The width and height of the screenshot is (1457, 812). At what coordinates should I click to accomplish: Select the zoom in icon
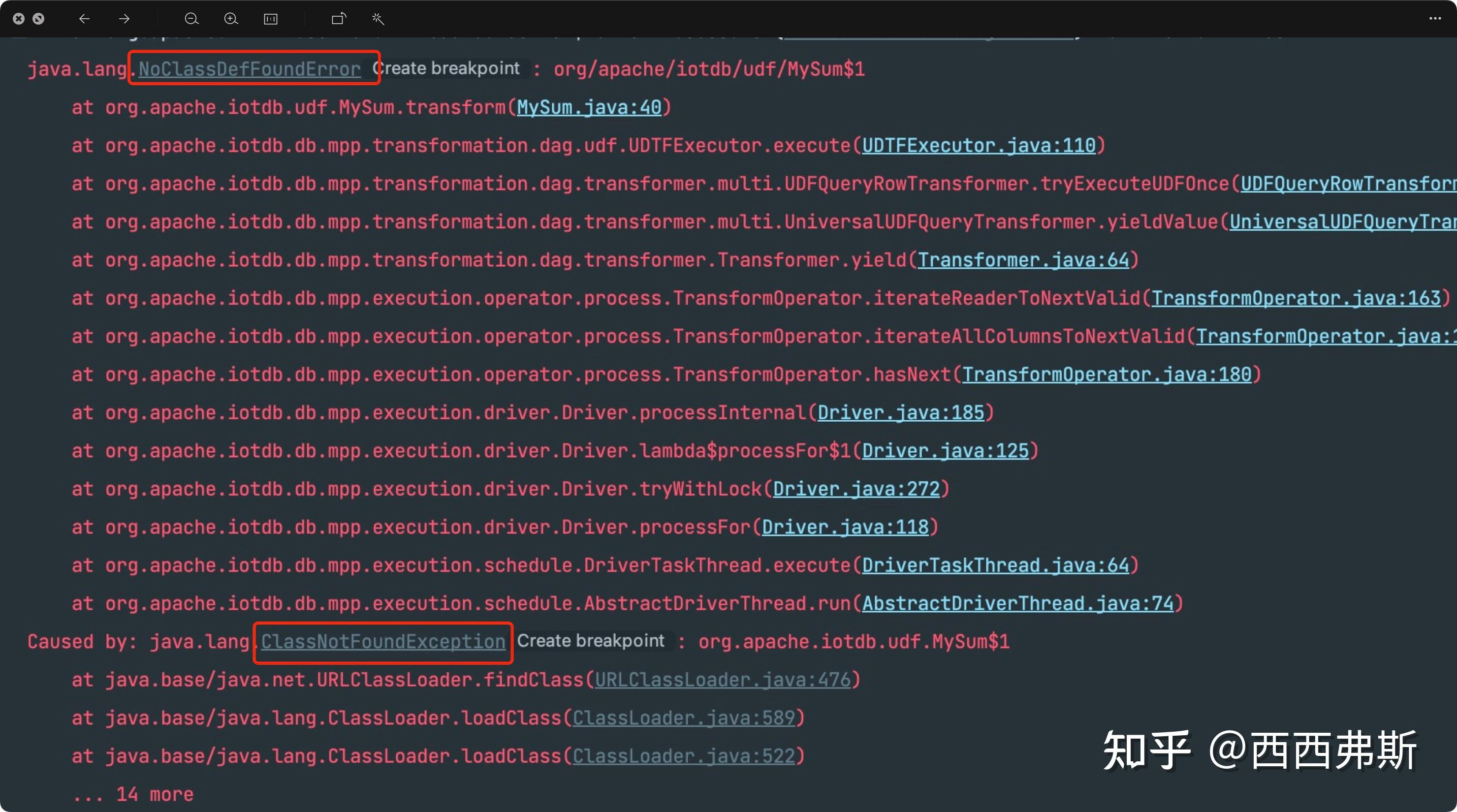(231, 19)
